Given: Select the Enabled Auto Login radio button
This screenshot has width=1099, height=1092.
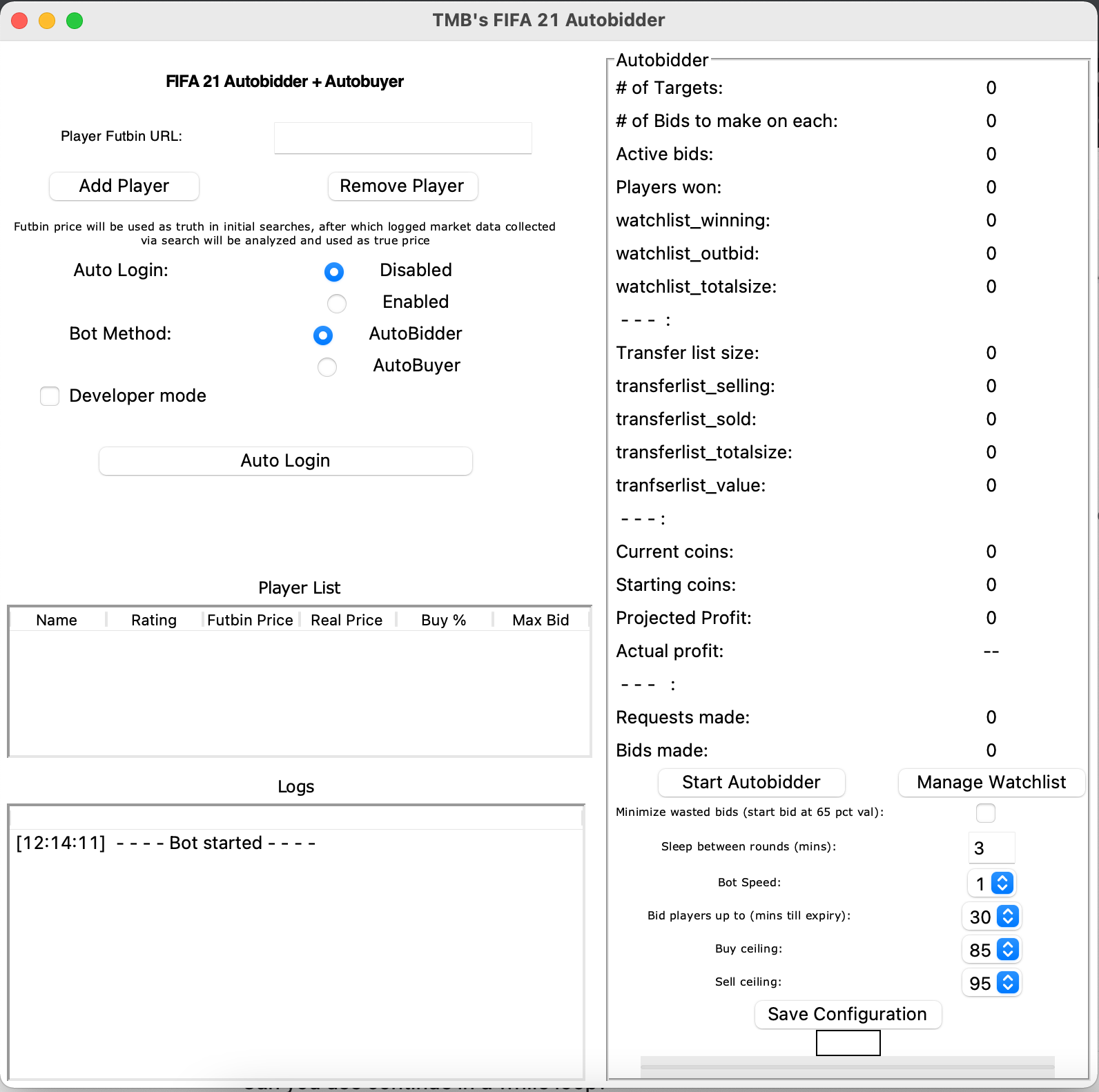Looking at the screenshot, I should pyautogui.click(x=337, y=303).
